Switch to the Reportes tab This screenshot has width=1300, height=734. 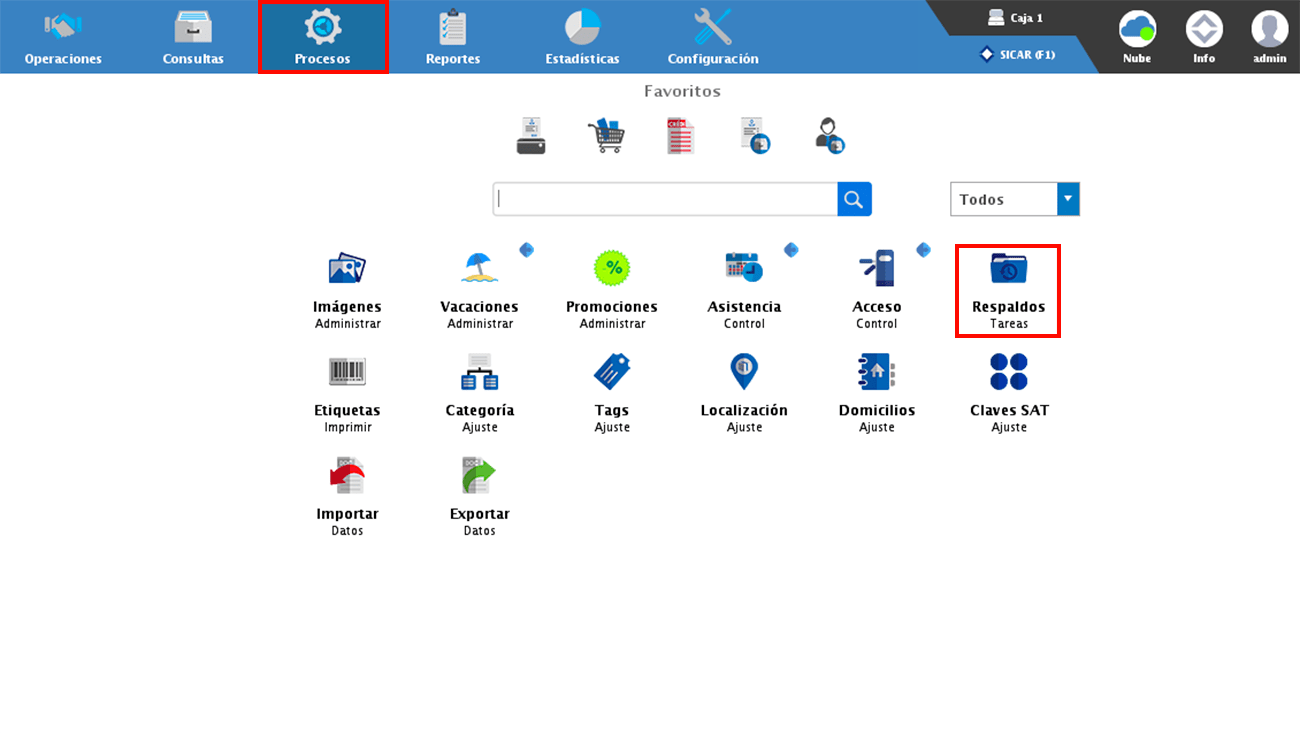(453, 37)
